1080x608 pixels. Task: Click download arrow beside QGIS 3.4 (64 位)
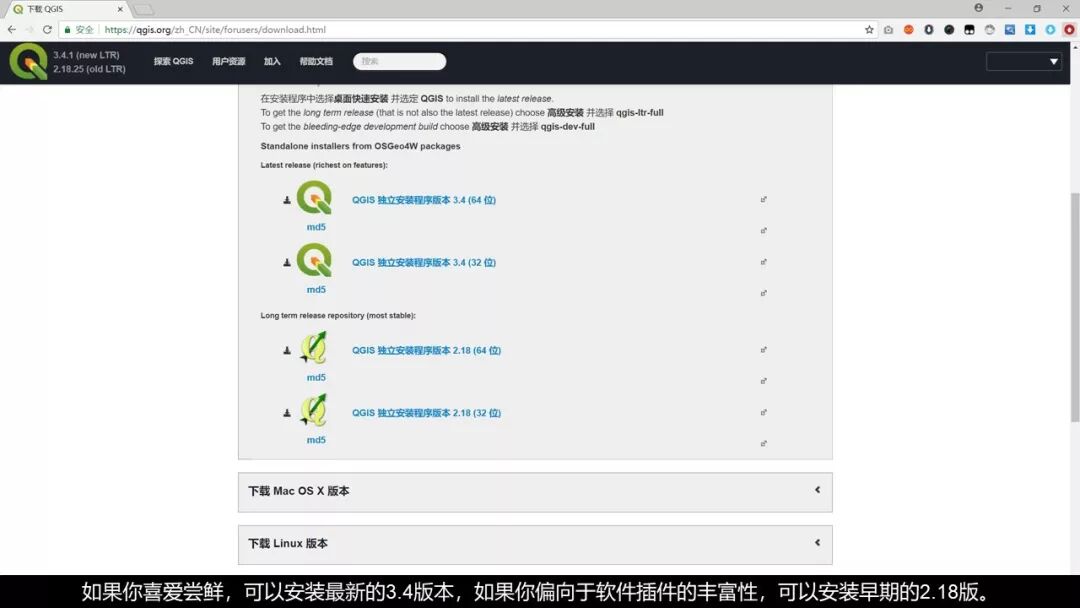287,200
